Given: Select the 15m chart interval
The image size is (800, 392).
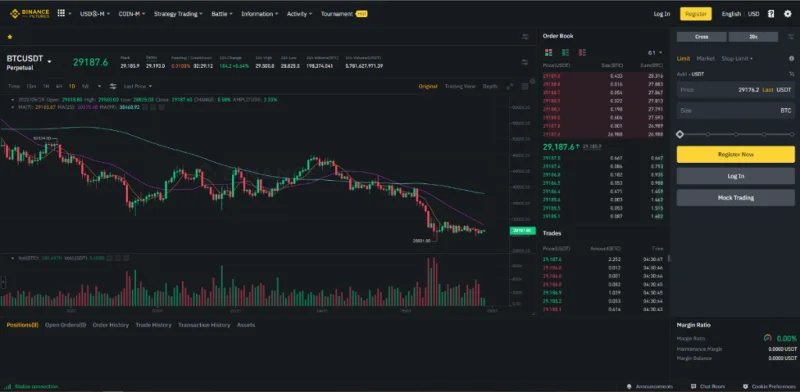Looking at the screenshot, I should (32, 86).
